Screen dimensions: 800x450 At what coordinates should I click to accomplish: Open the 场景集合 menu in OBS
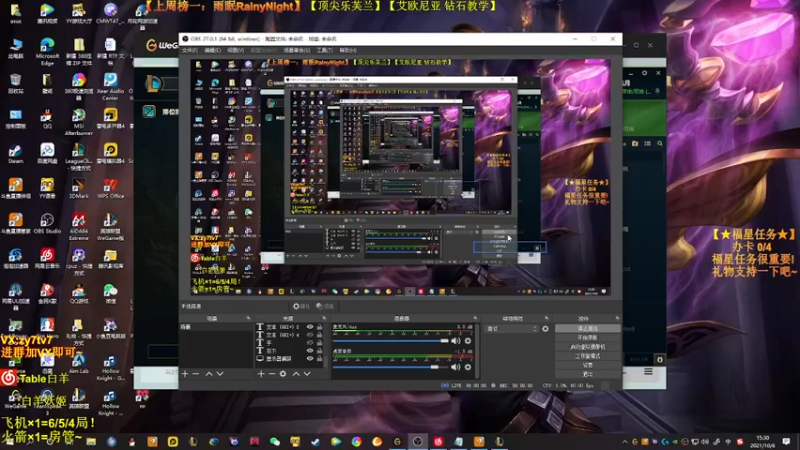[x=296, y=51]
